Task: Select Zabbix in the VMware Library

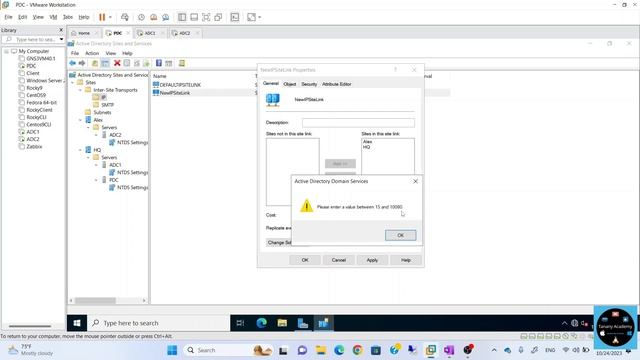Action: 34,147
